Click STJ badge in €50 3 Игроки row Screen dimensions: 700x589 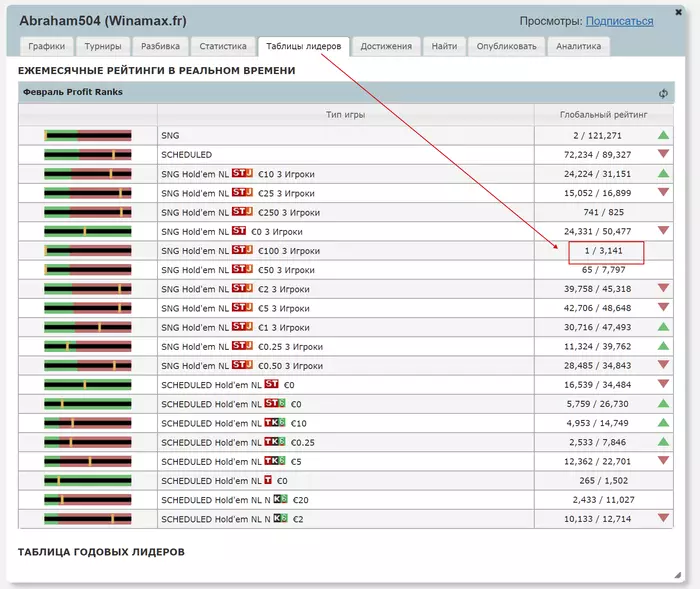(242, 269)
